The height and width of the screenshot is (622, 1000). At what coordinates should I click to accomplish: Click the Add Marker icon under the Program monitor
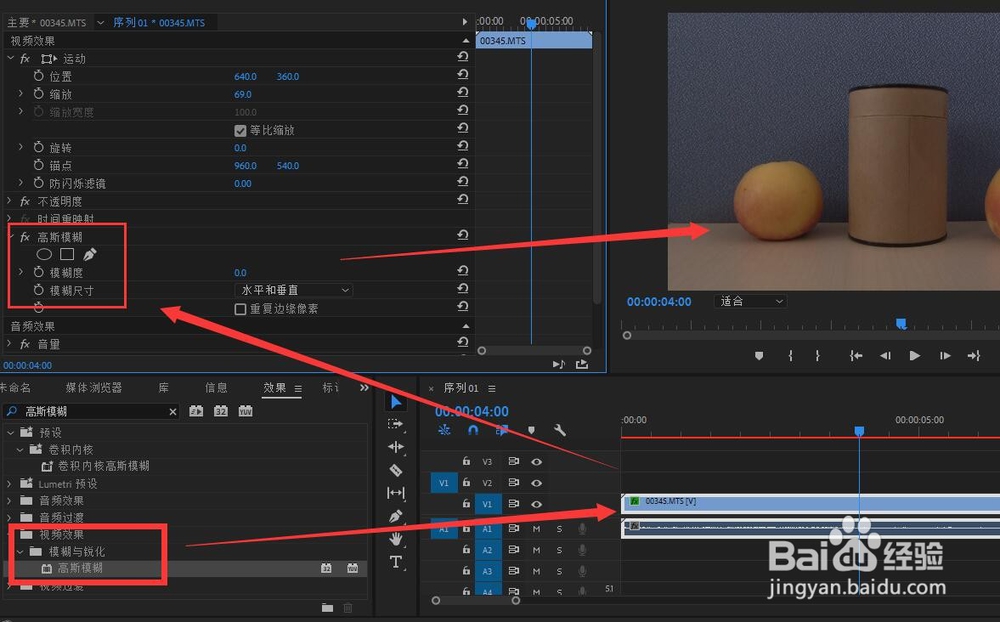(x=760, y=355)
